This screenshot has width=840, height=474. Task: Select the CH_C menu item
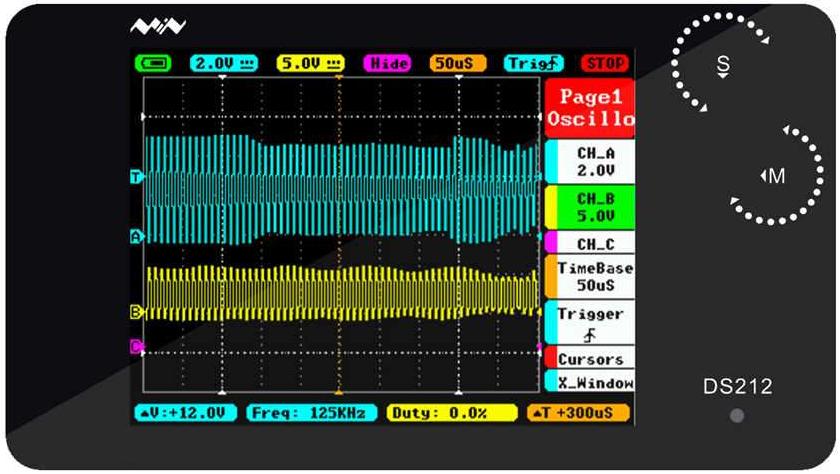click(590, 243)
